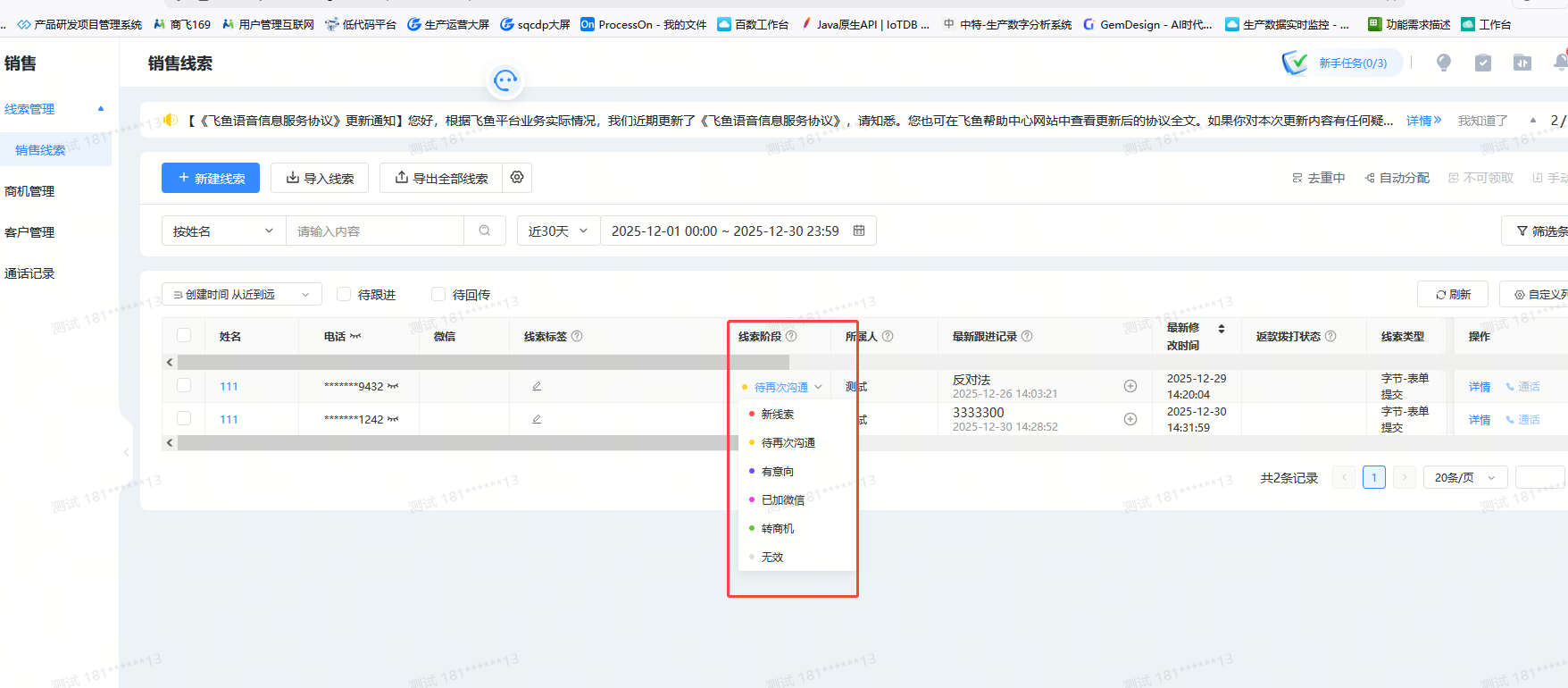Open the 创建时间 从近到远 sort dropdown

[241, 294]
